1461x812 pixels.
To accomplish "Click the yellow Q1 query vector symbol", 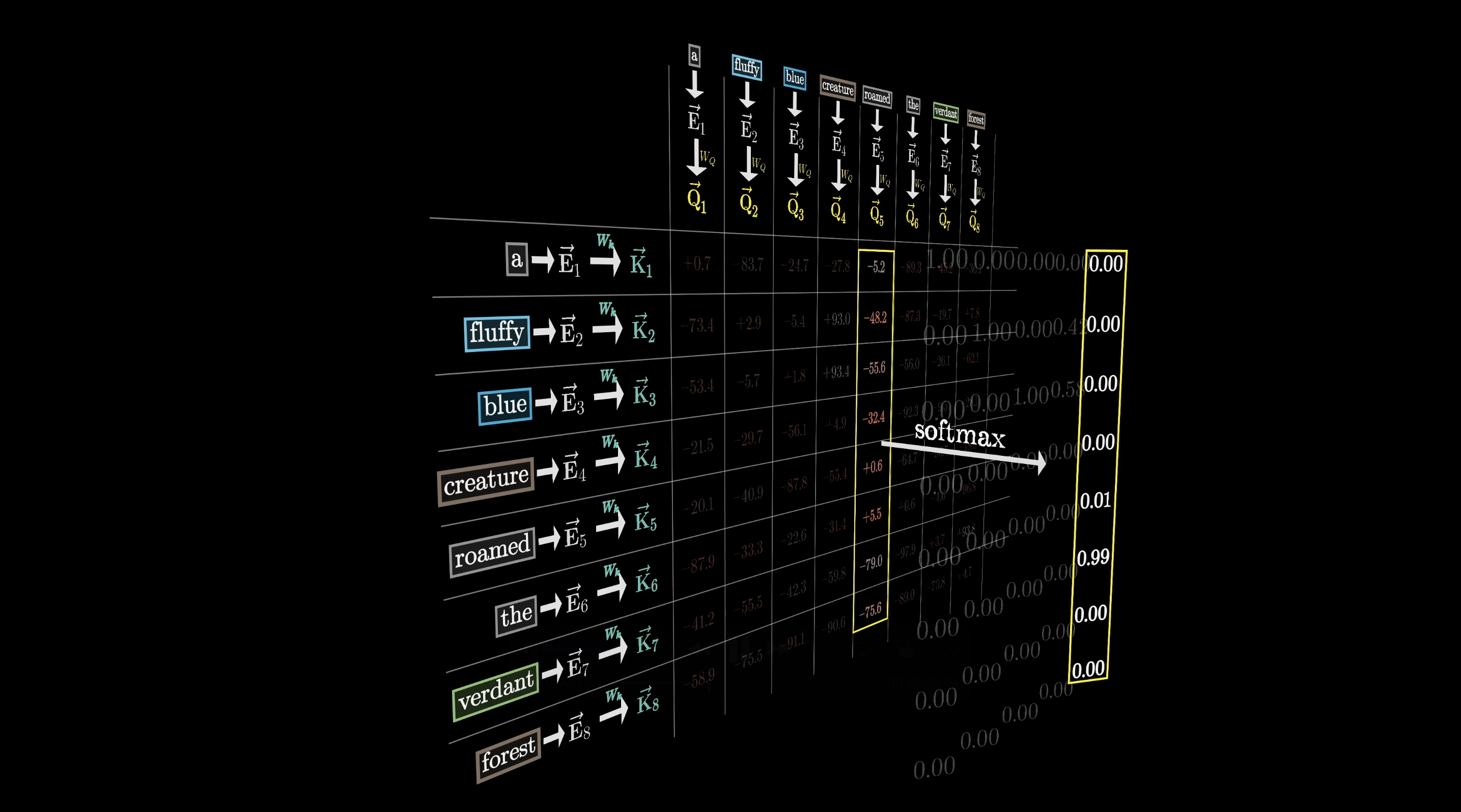I will tap(696, 198).
